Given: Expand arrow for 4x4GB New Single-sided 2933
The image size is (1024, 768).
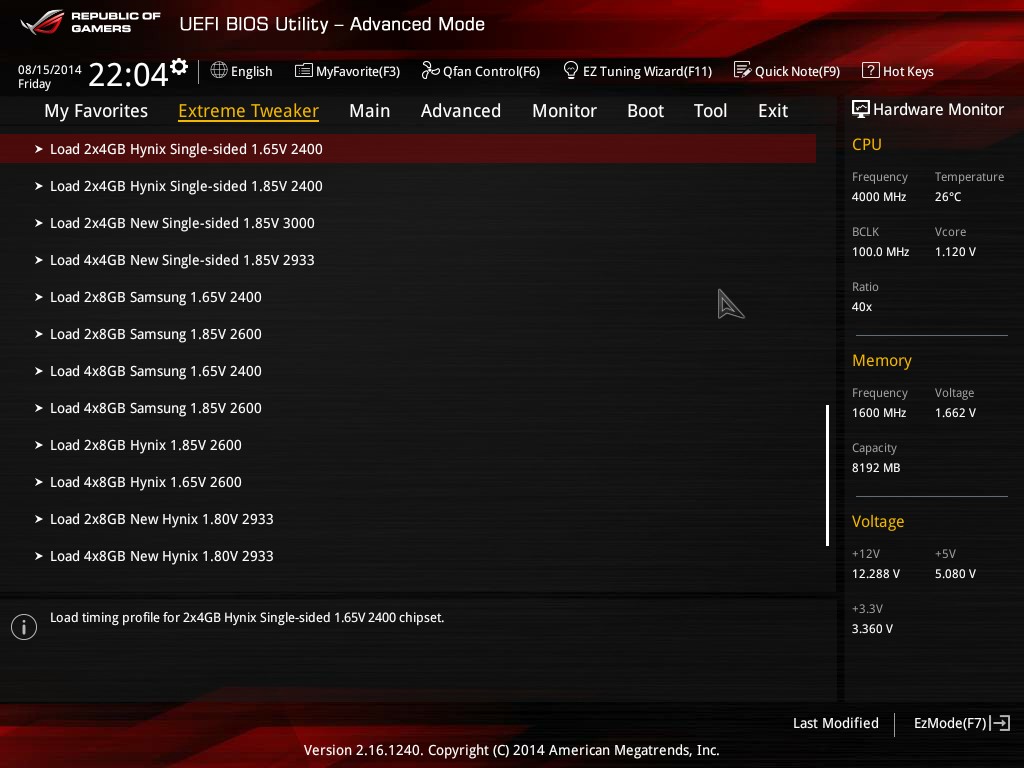Looking at the screenshot, I should pos(39,260).
